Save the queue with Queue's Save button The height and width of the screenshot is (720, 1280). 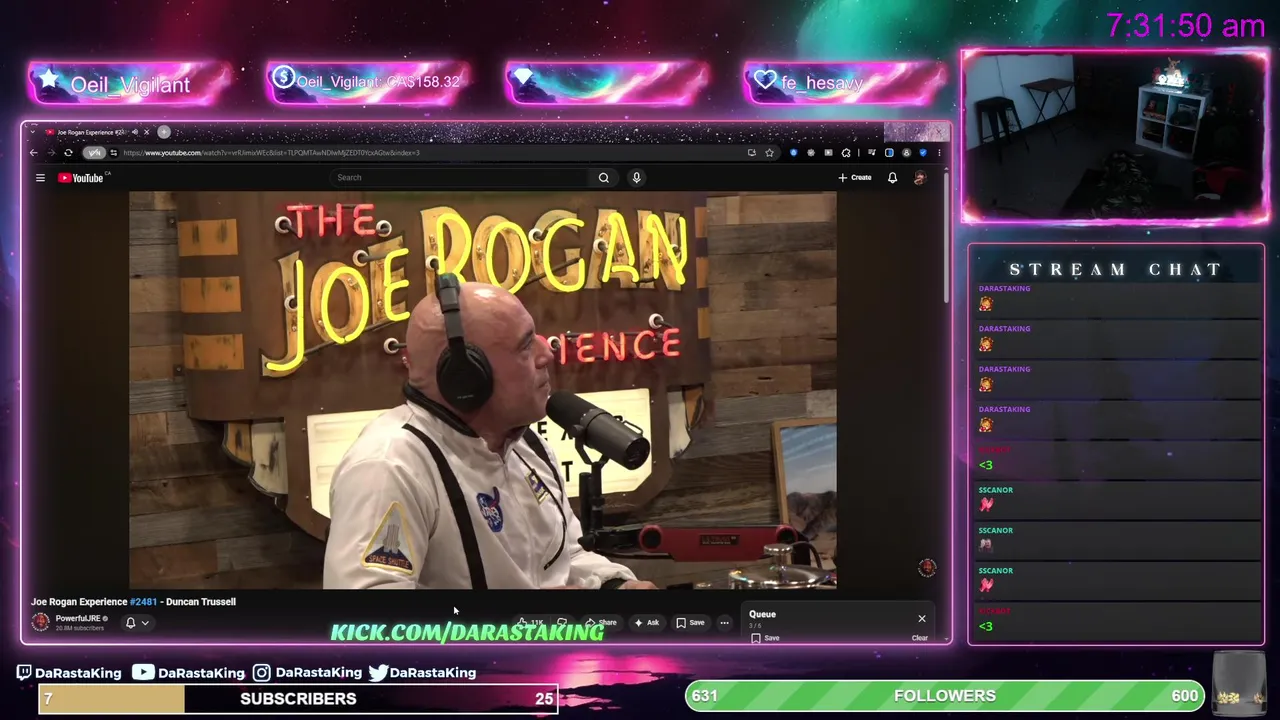click(x=766, y=638)
